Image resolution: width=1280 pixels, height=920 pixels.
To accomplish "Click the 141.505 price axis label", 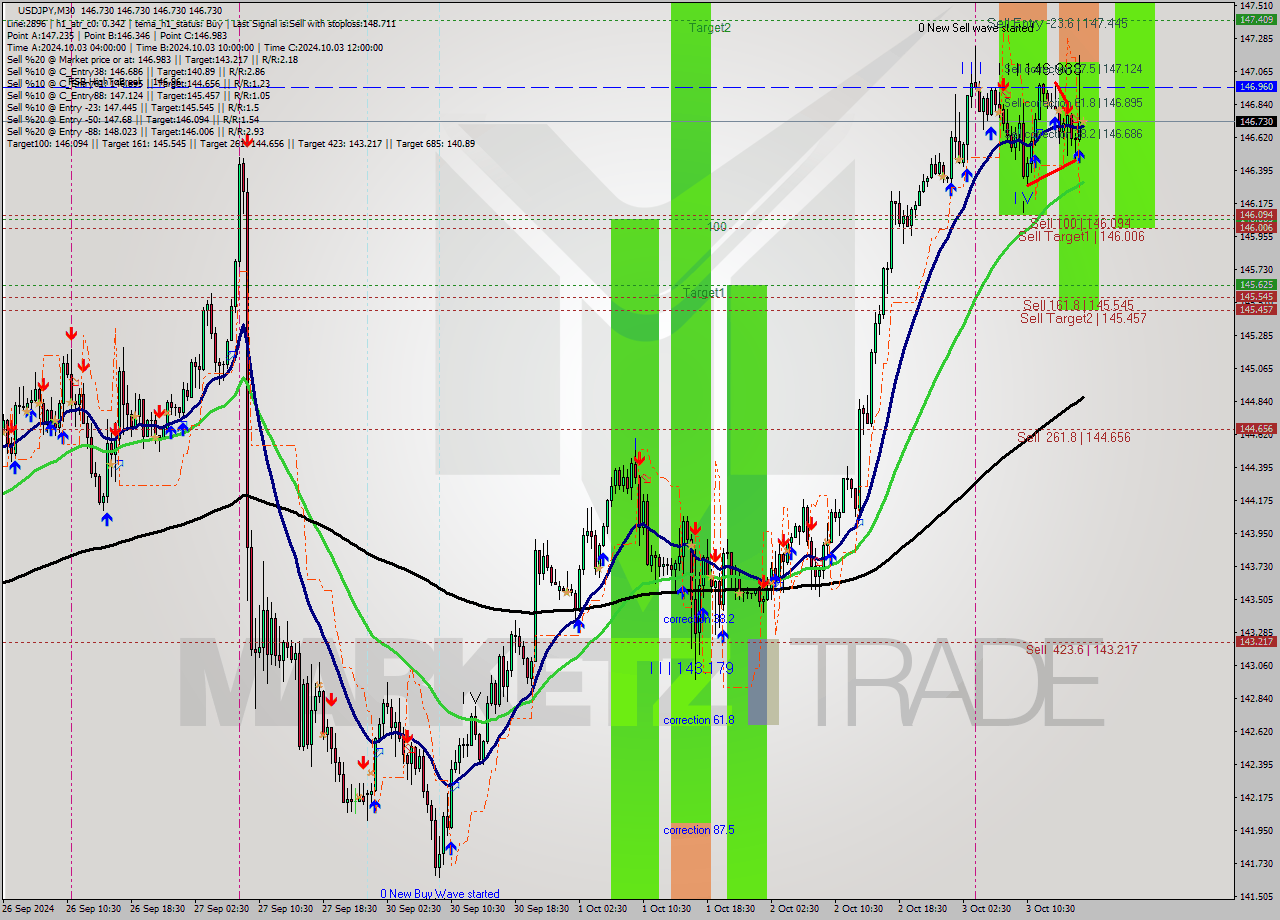I will click(x=1256, y=897).
